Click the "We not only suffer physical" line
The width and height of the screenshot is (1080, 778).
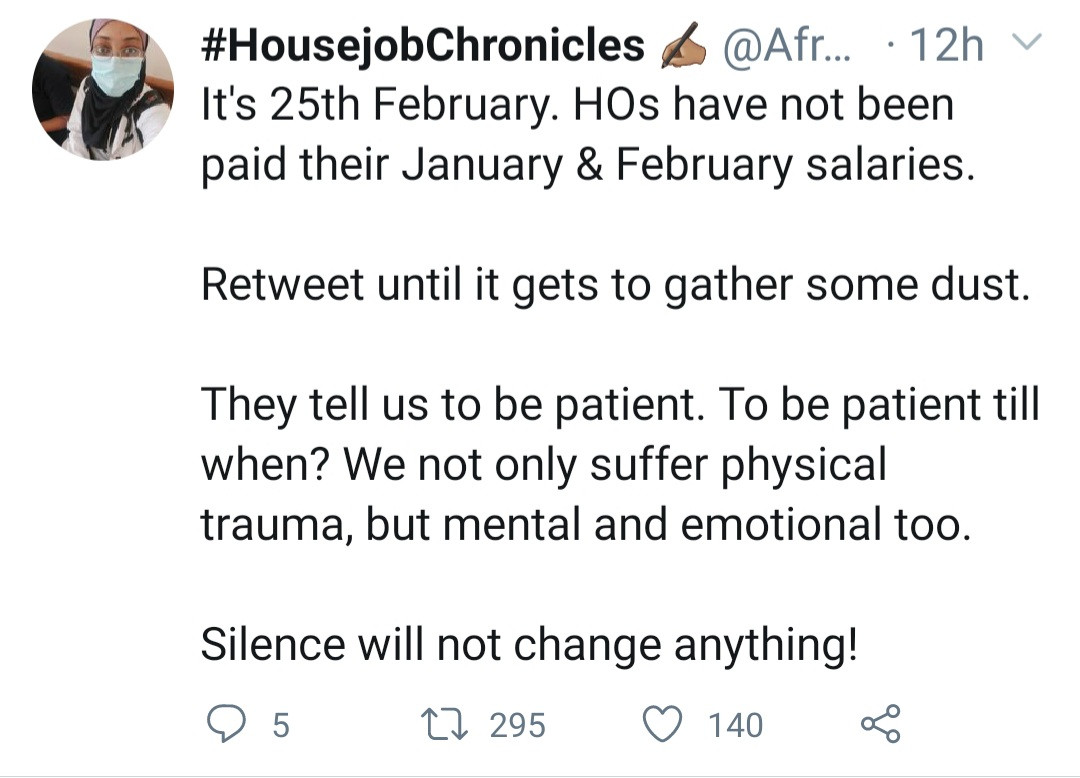coord(544,465)
